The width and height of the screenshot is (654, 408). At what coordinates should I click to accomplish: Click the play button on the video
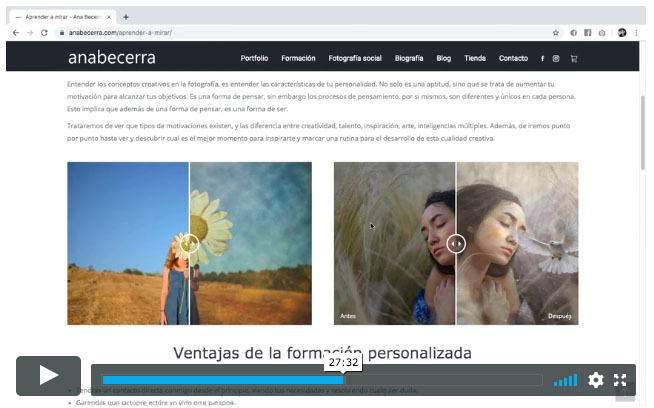pyautogui.click(x=48, y=376)
